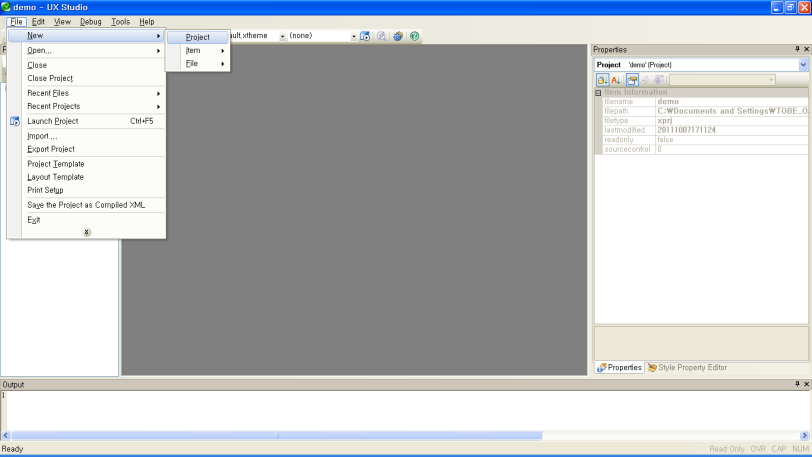Pin the Output panel

(797, 384)
